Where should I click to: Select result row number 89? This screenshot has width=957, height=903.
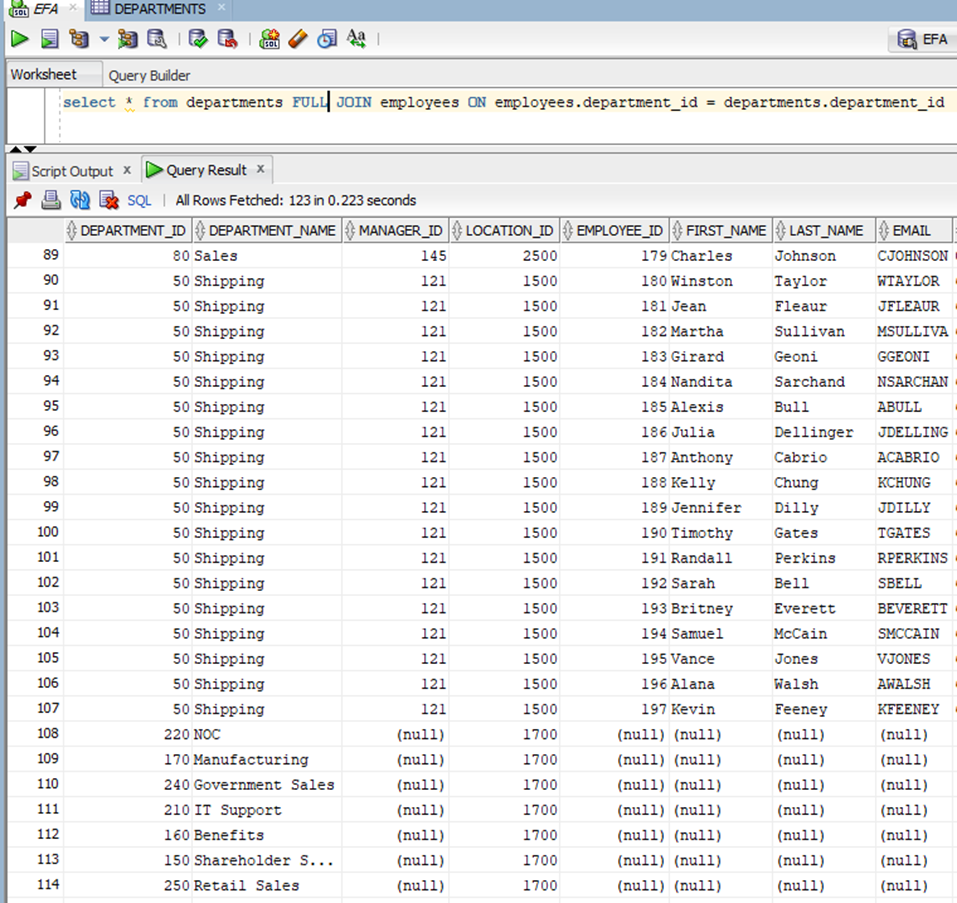click(x=35, y=255)
